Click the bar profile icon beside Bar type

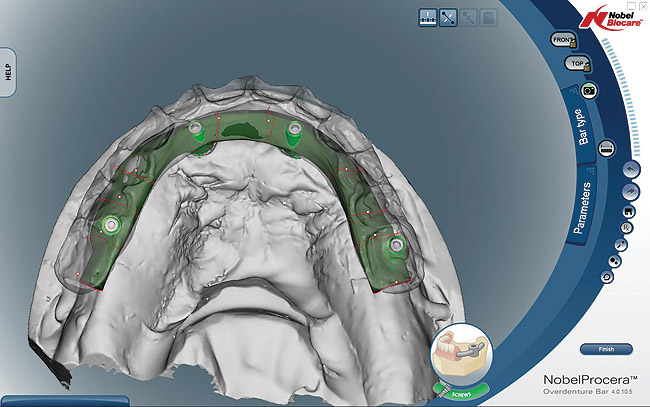[606, 148]
